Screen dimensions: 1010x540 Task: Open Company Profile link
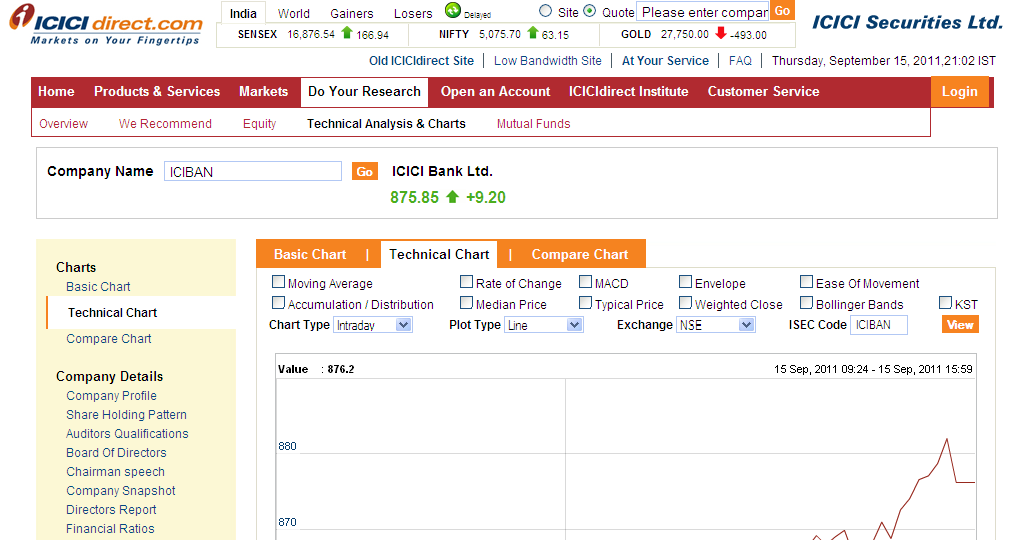[111, 396]
